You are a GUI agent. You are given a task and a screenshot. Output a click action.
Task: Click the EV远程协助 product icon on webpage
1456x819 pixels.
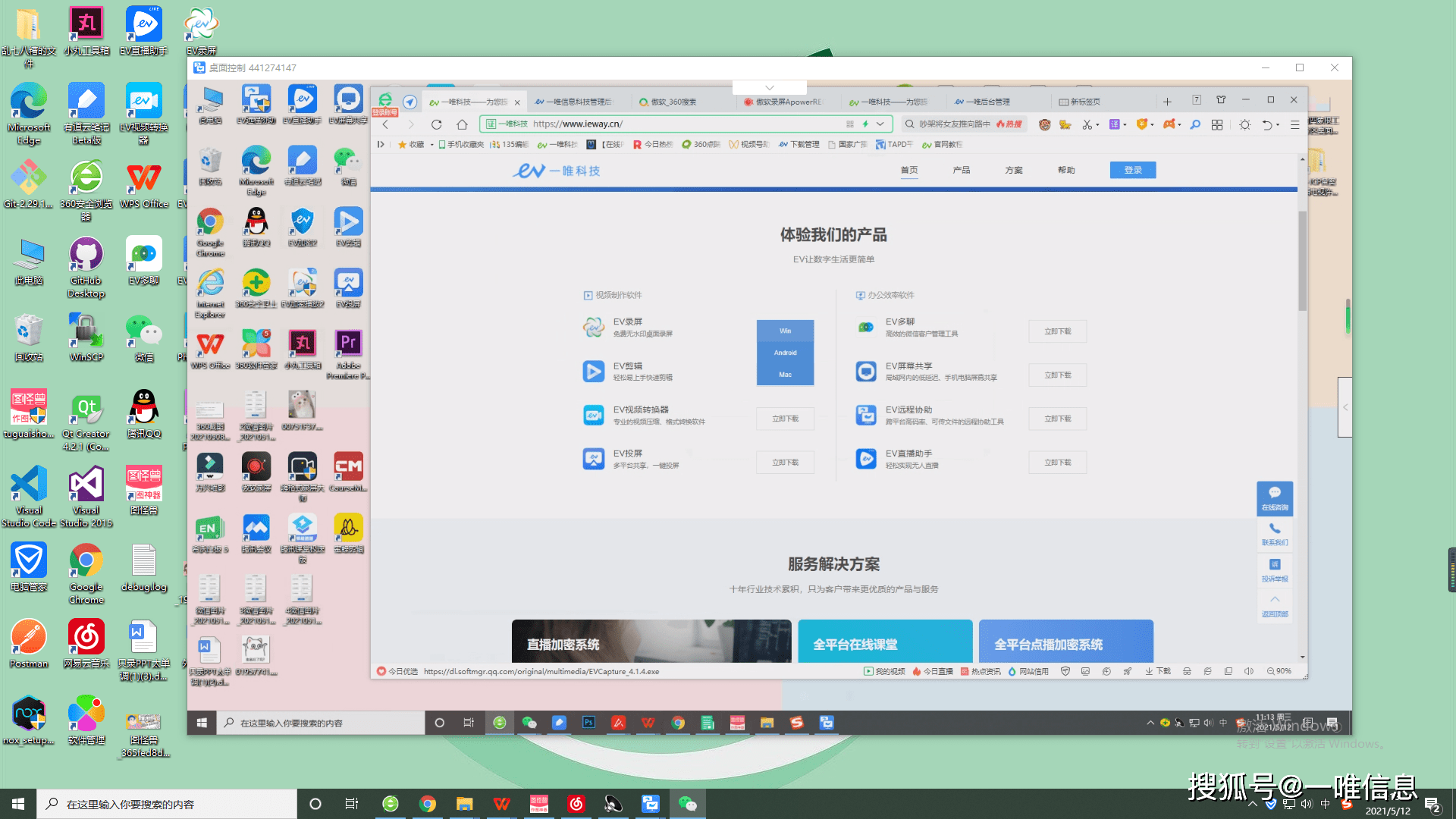coord(866,415)
